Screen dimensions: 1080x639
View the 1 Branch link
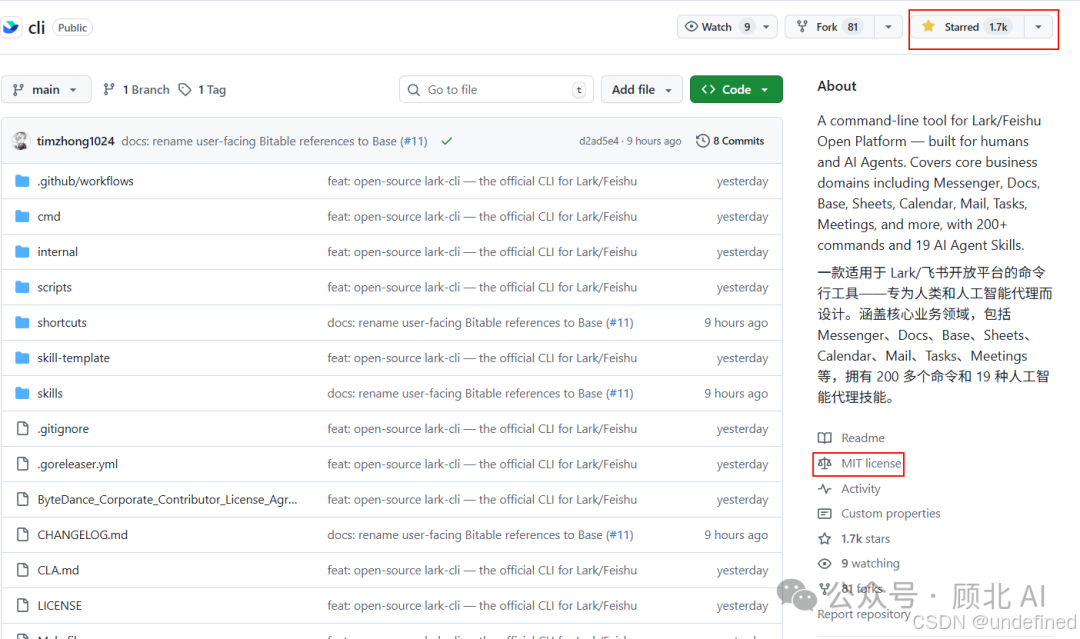(136, 90)
